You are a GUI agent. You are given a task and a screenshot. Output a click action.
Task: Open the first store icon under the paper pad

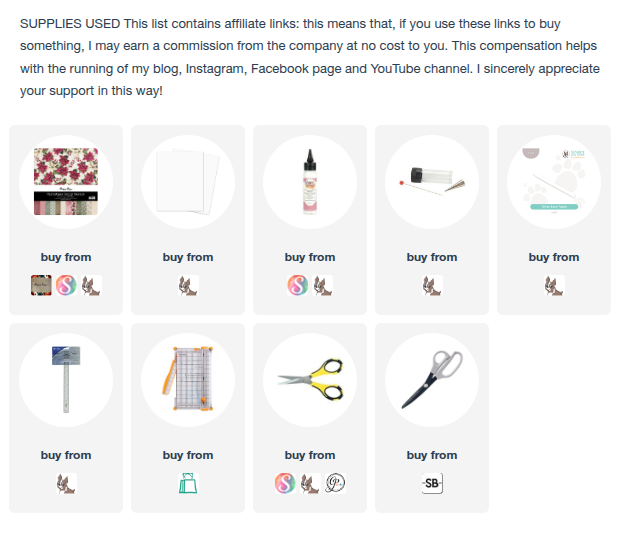click(41, 286)
